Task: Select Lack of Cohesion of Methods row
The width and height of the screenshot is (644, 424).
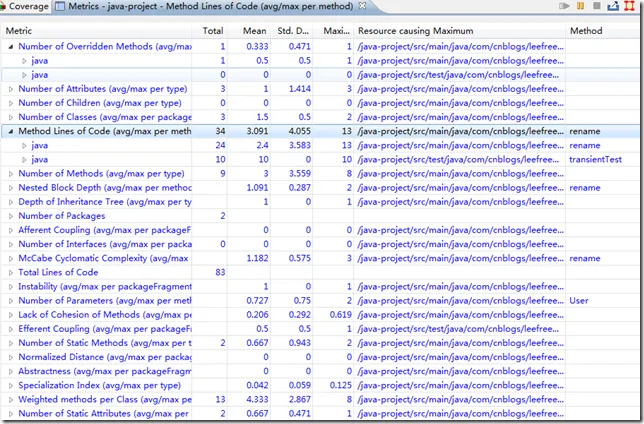Action: pos(320,315)
